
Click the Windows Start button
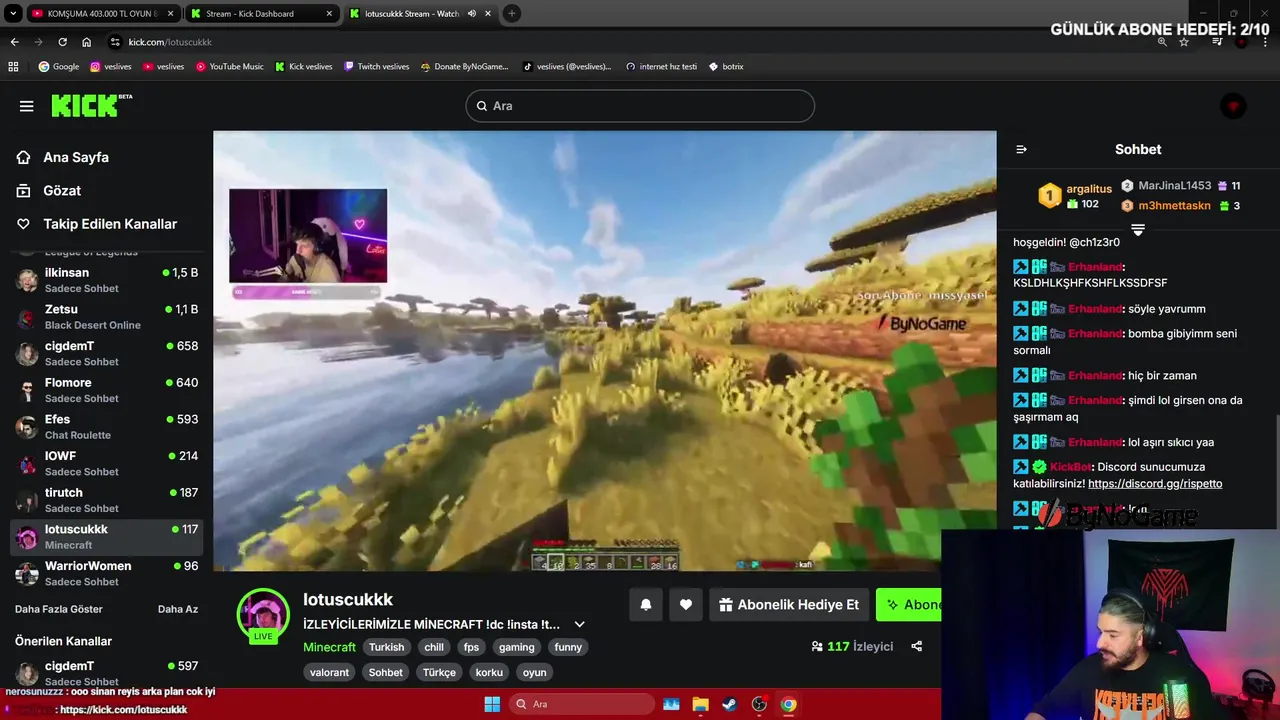coord(492,704)
